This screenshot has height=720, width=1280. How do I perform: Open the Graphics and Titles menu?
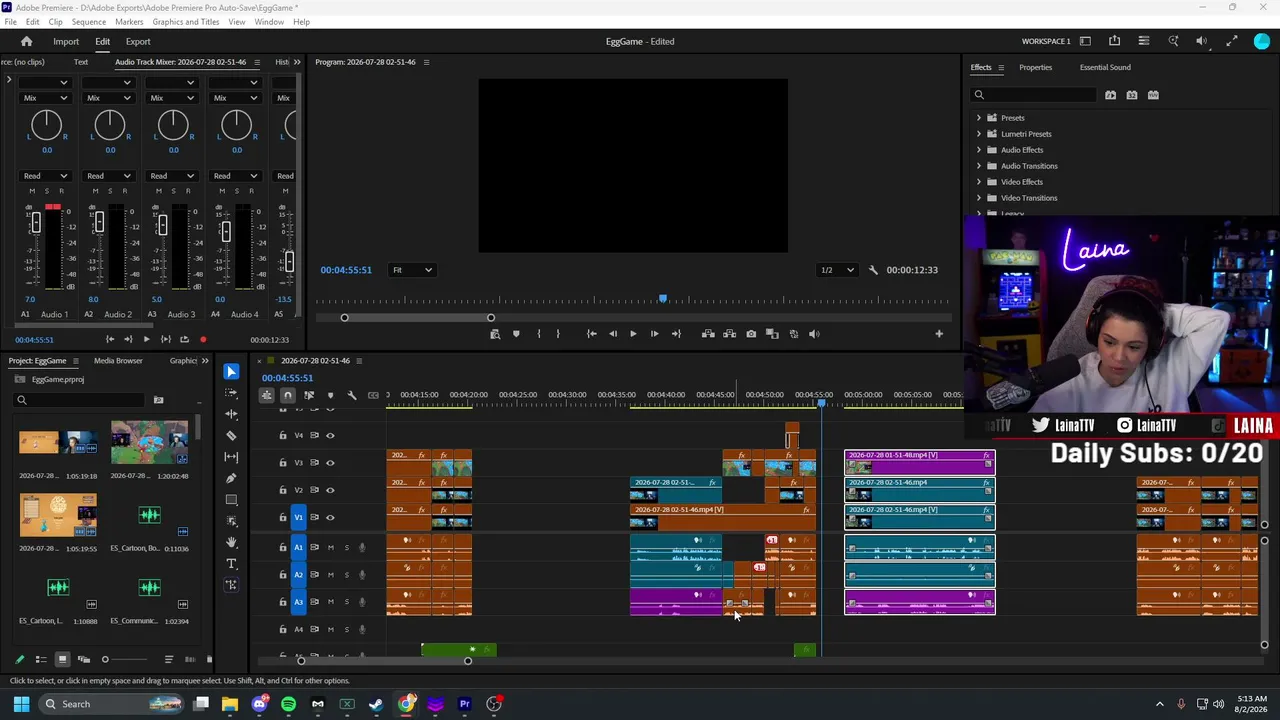[x=186, y=22]
